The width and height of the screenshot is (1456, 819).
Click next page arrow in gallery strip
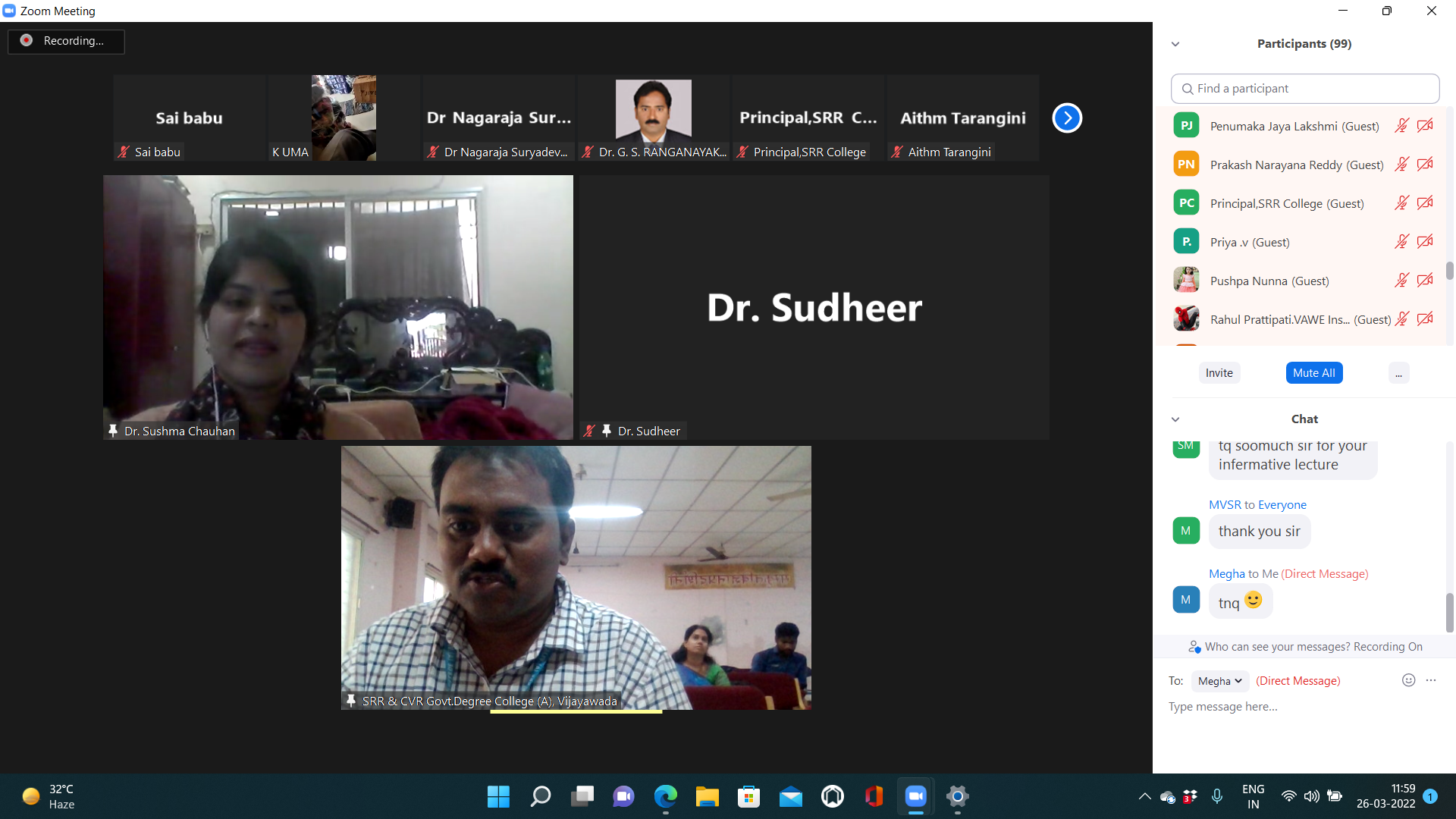coord(1067,118)
